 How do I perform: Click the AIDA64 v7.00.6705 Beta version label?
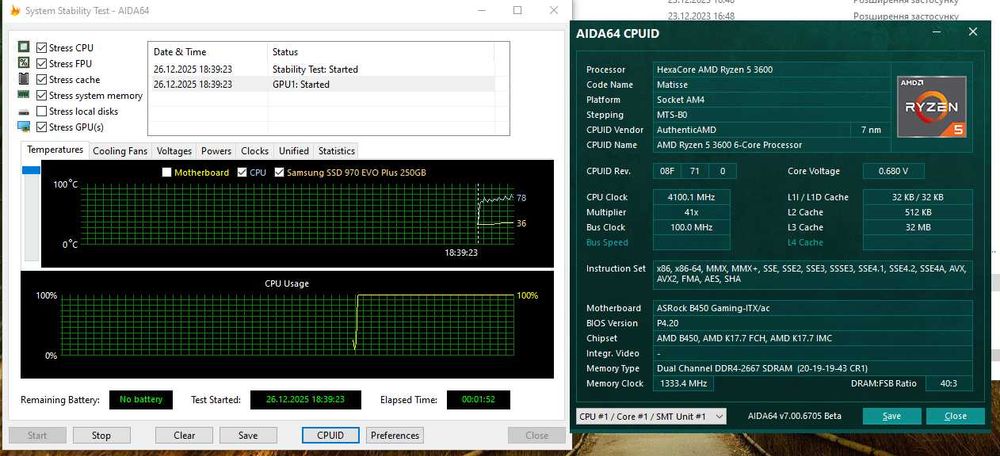pyautogui.click(x=795, y=416)
